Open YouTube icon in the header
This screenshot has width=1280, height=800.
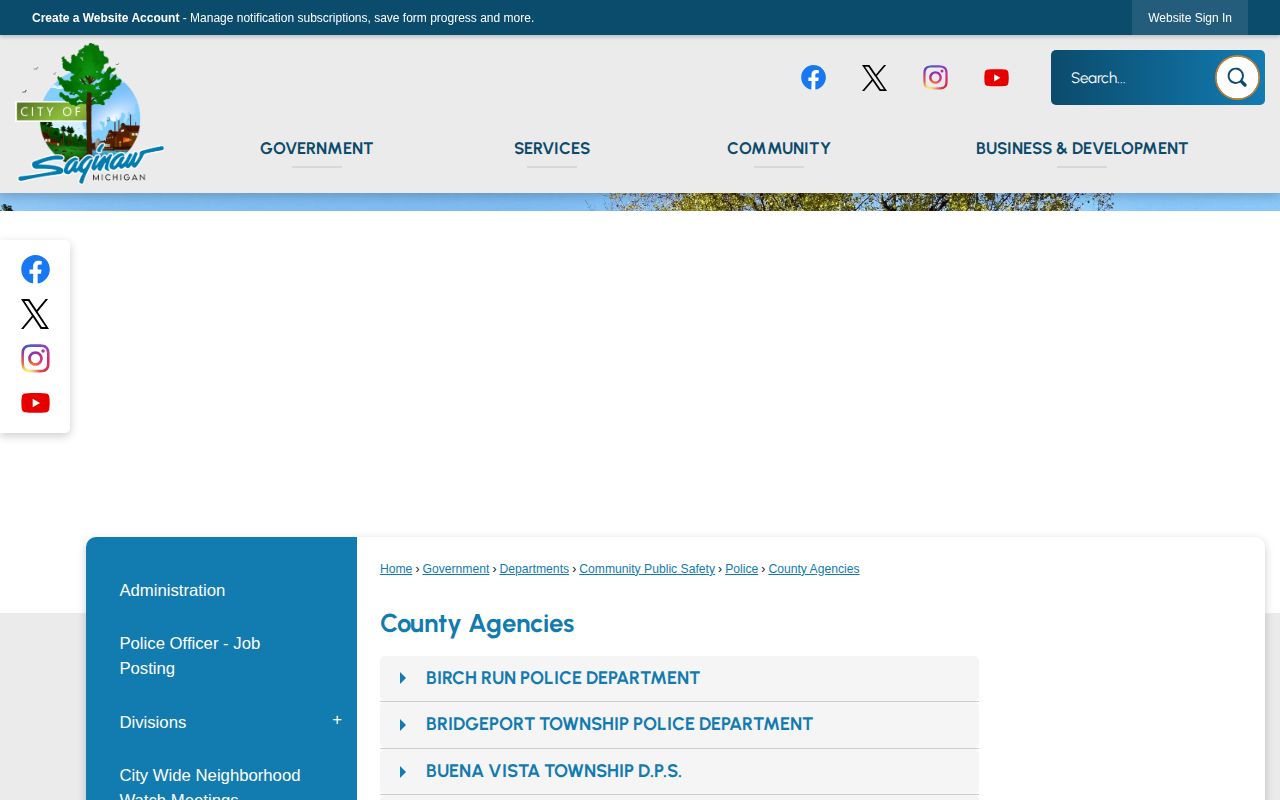[x=996, y=78]
